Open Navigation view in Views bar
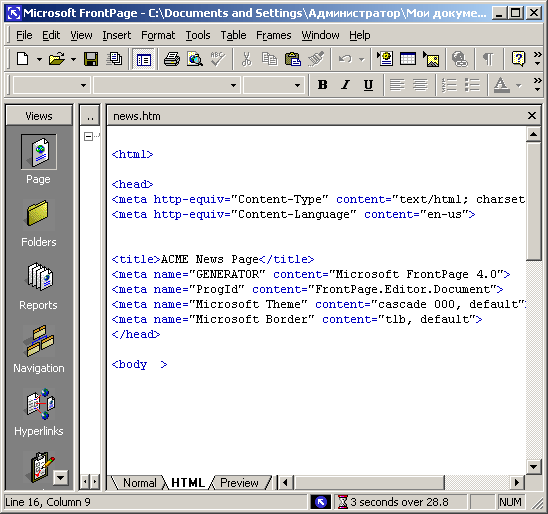Viewport: 548px width, 514px height. (x=38, y=349)
